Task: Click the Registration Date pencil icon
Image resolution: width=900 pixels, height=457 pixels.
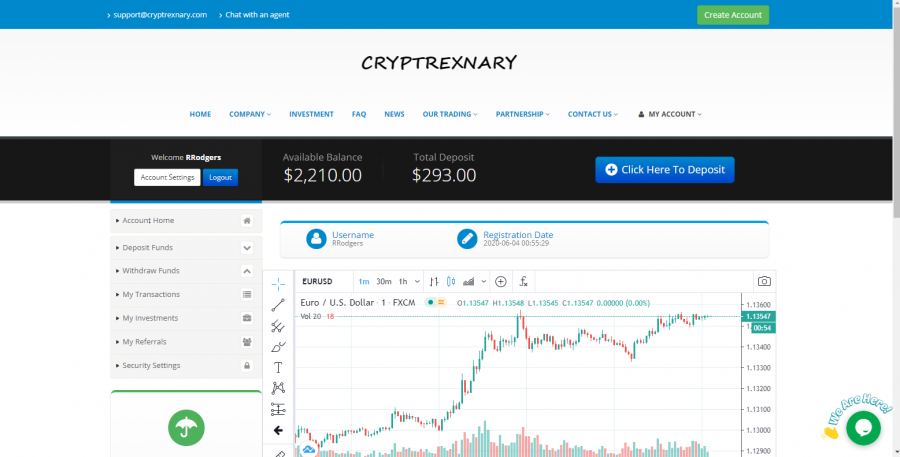Action: coord(467,239)
